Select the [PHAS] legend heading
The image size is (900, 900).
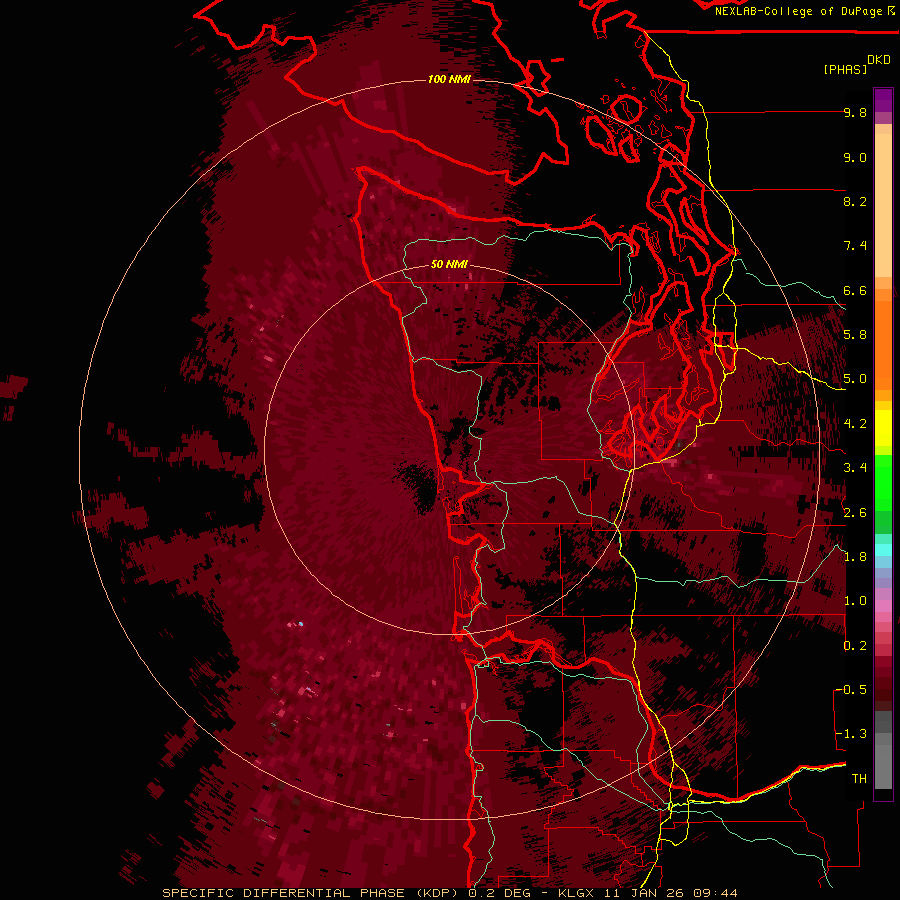click(845, 69)
